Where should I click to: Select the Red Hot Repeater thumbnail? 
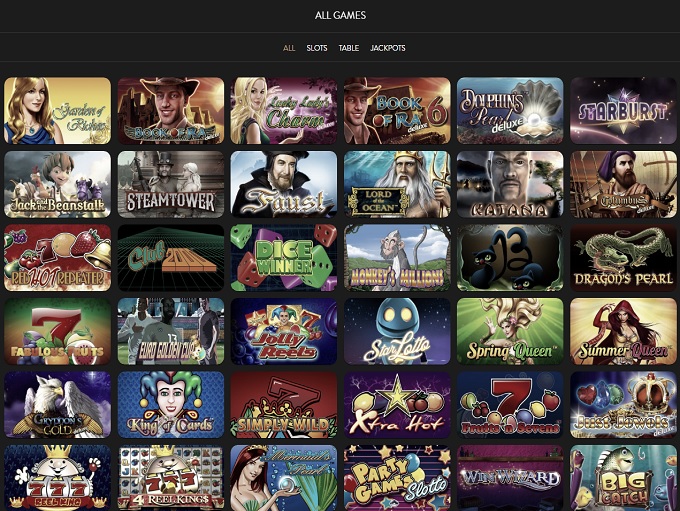(x=58, y=258)
